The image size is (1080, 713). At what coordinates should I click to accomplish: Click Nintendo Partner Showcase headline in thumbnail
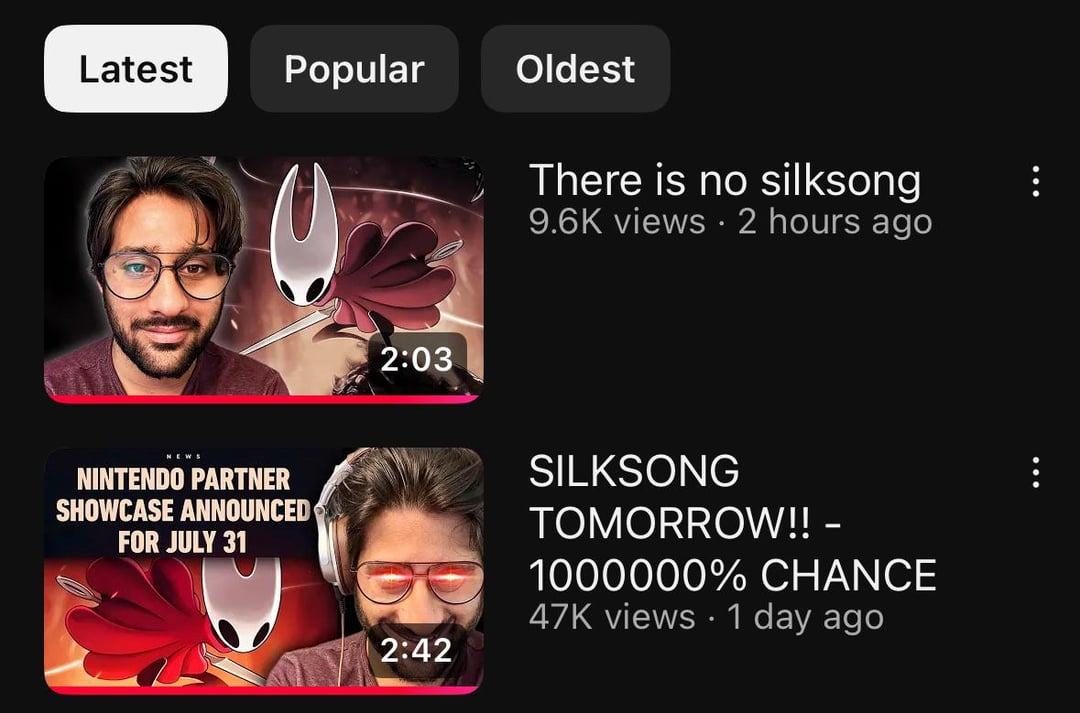coord(183,510)
